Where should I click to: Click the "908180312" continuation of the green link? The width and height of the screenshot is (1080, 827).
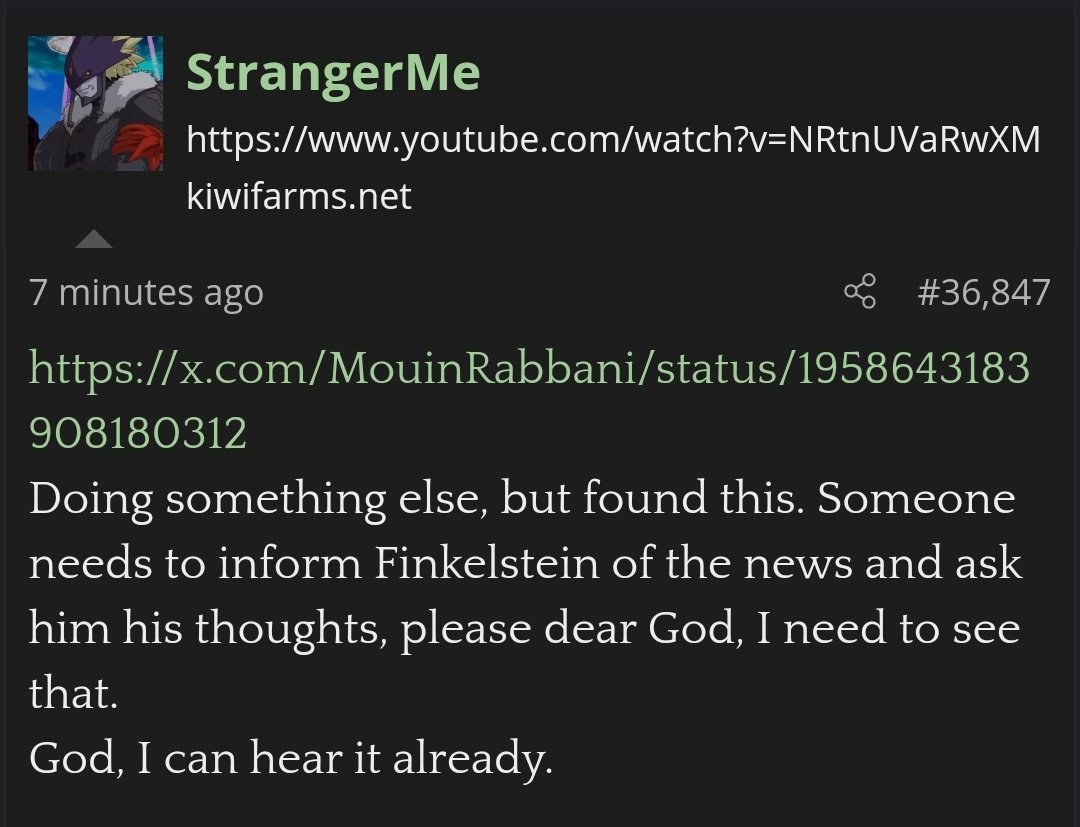click(138, 433)
